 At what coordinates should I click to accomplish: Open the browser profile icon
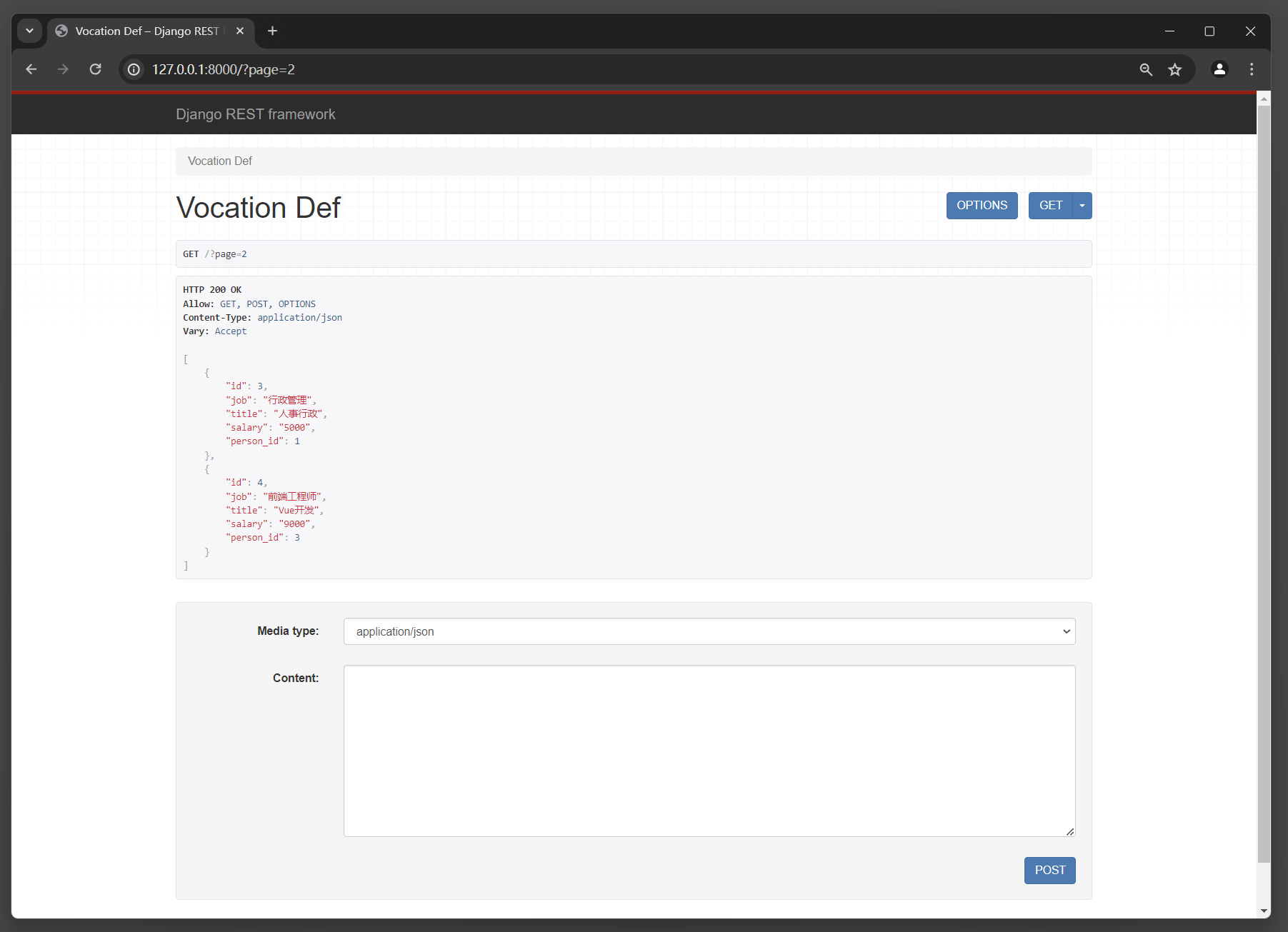click(x=1219, y=69)
